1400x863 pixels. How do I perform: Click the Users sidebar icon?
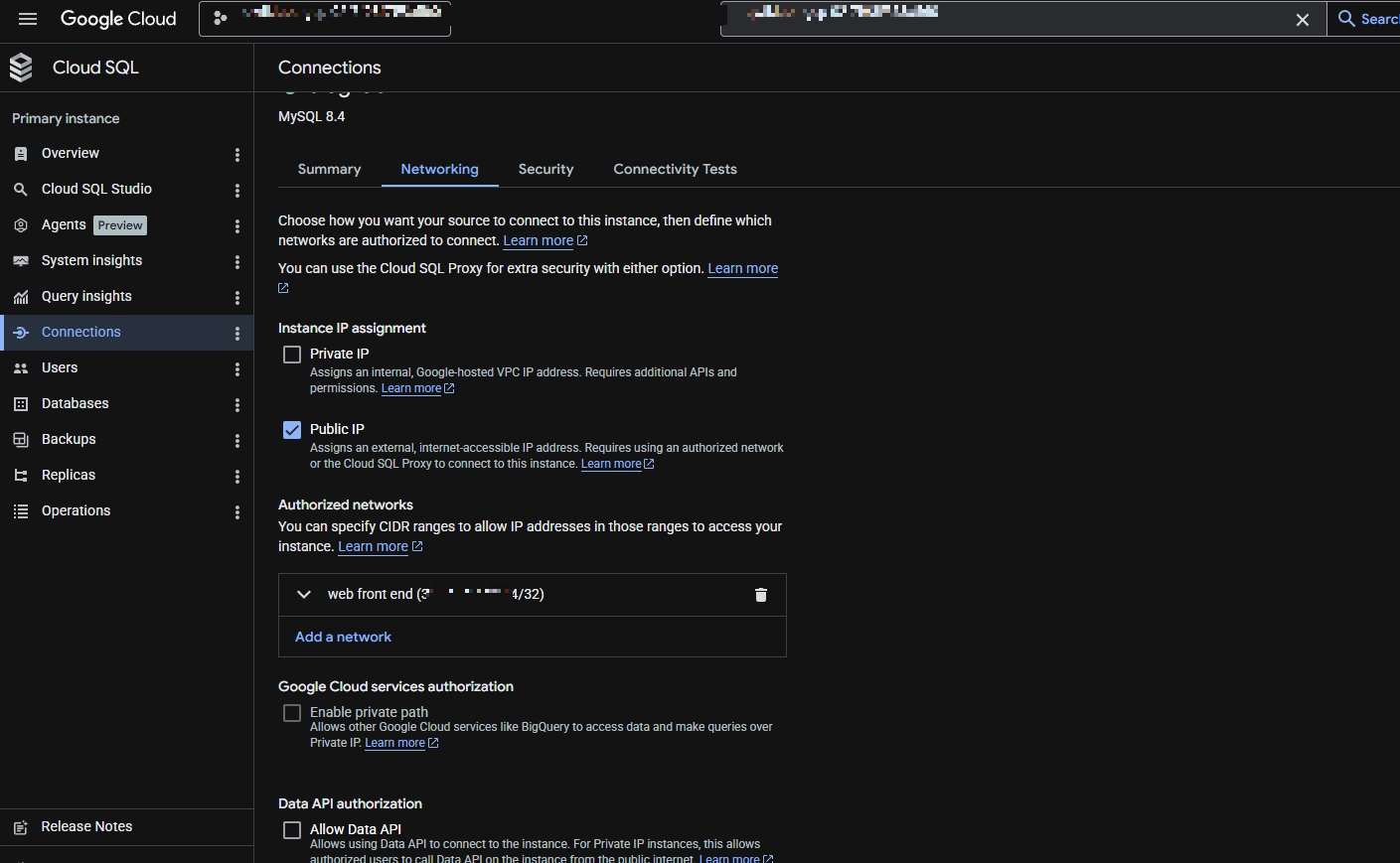click(x=21, y=368)
